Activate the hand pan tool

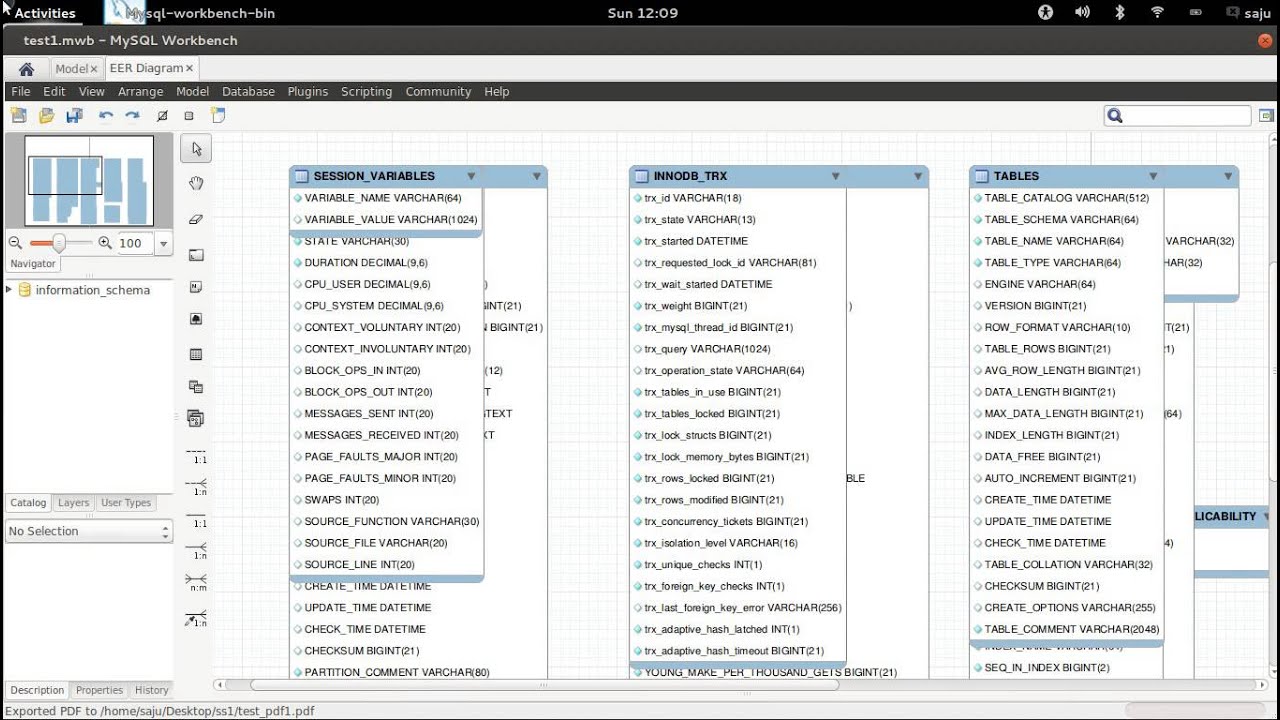[x=196, y=183]
